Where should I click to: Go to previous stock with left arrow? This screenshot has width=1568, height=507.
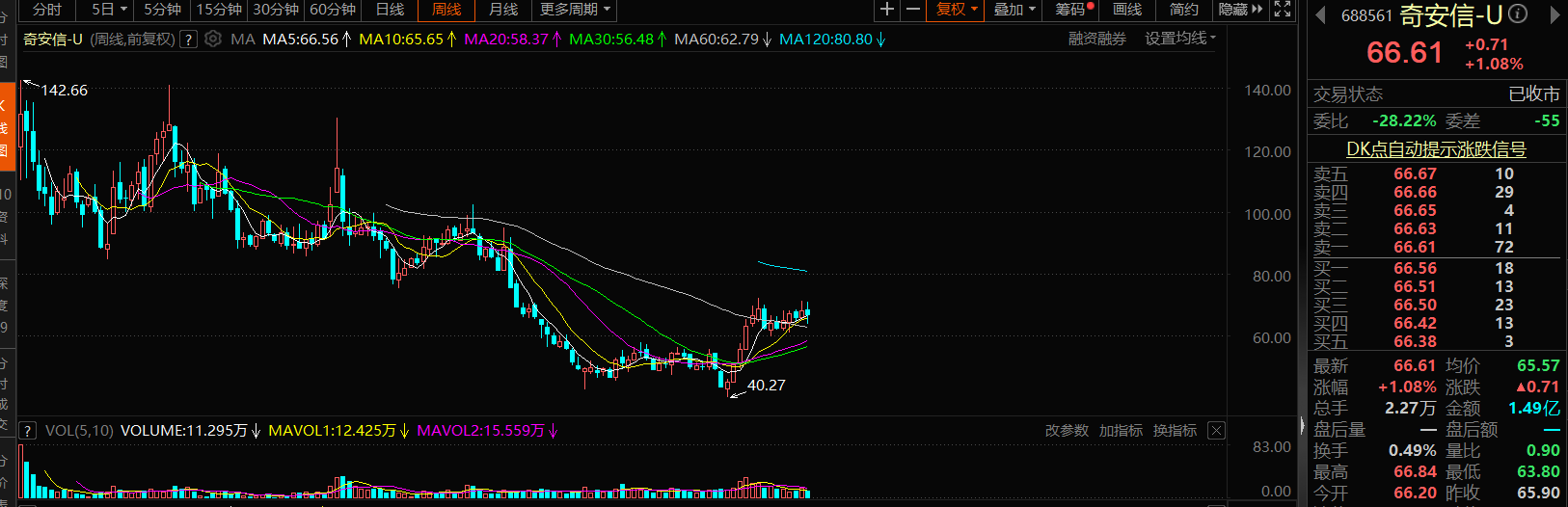pos(1320,15)
